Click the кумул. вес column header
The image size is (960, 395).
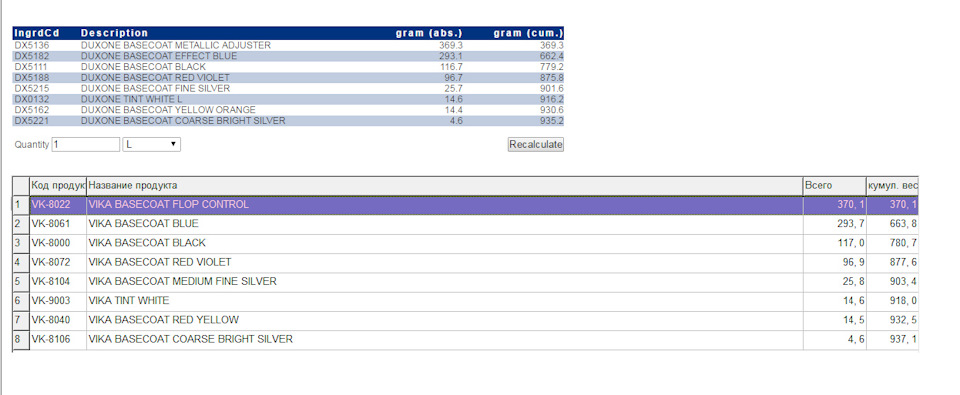(x=892, y=186)
